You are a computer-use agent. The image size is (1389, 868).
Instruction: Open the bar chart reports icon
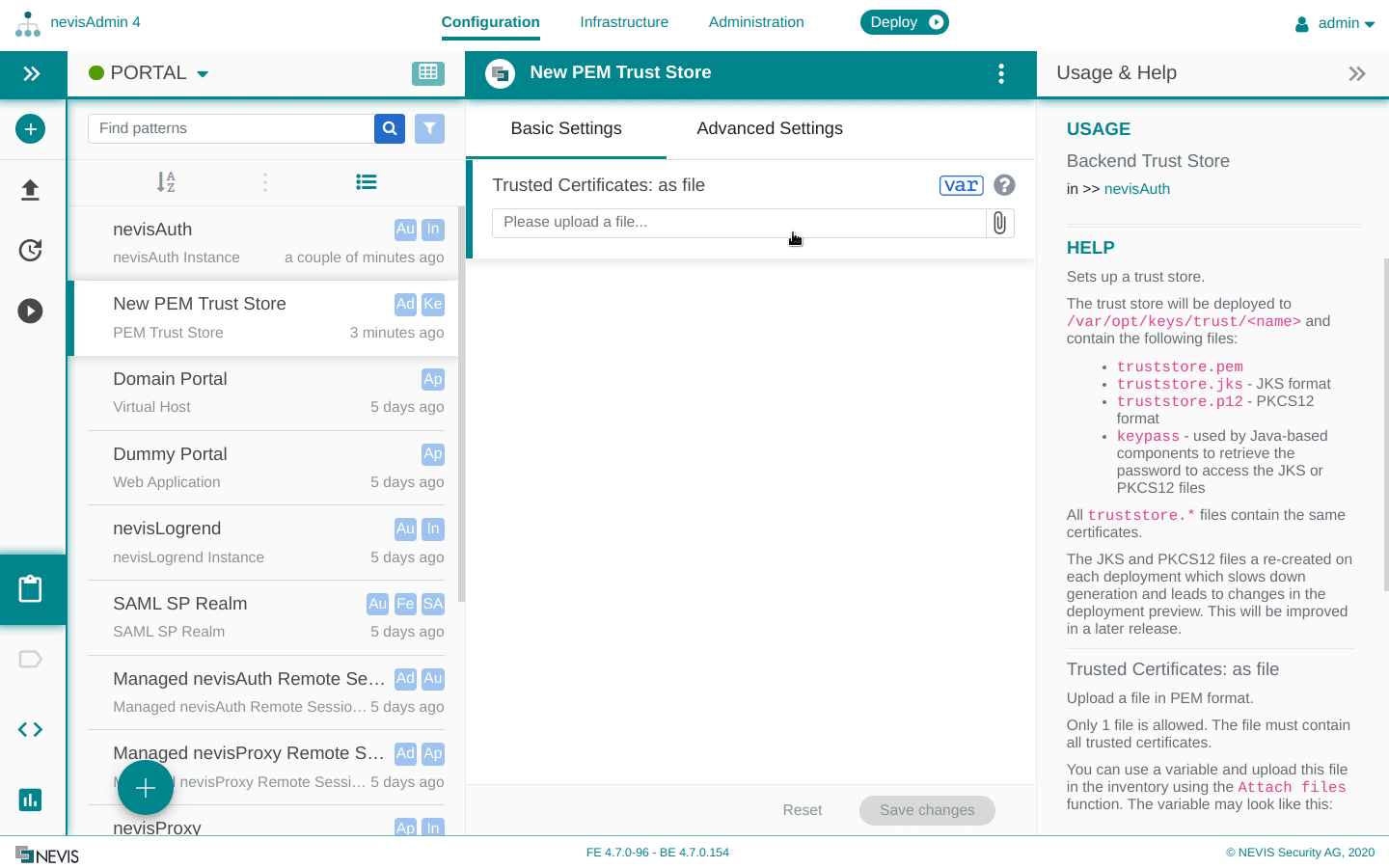tap(31, 800)
